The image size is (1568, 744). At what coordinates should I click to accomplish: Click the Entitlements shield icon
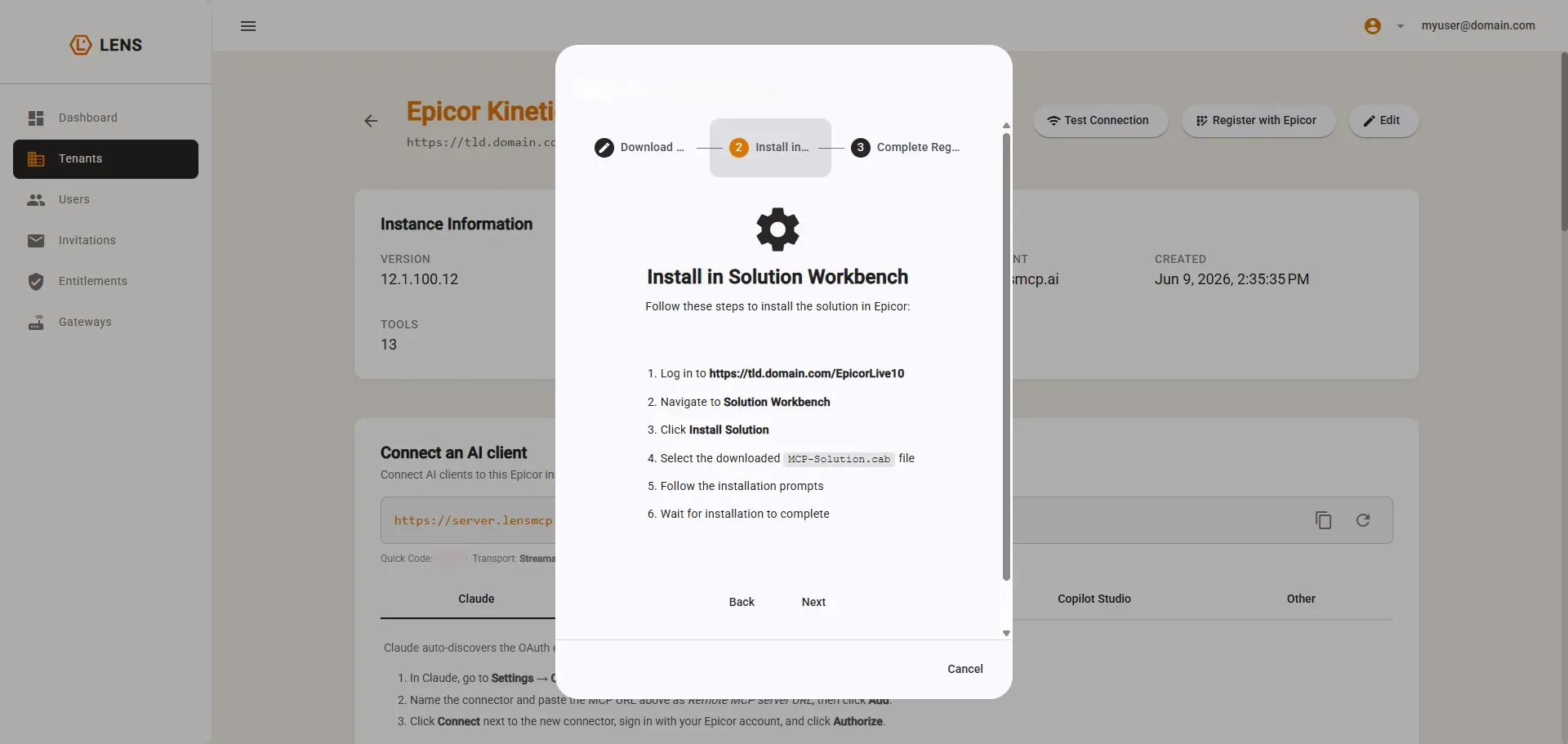tap(36, 282)
